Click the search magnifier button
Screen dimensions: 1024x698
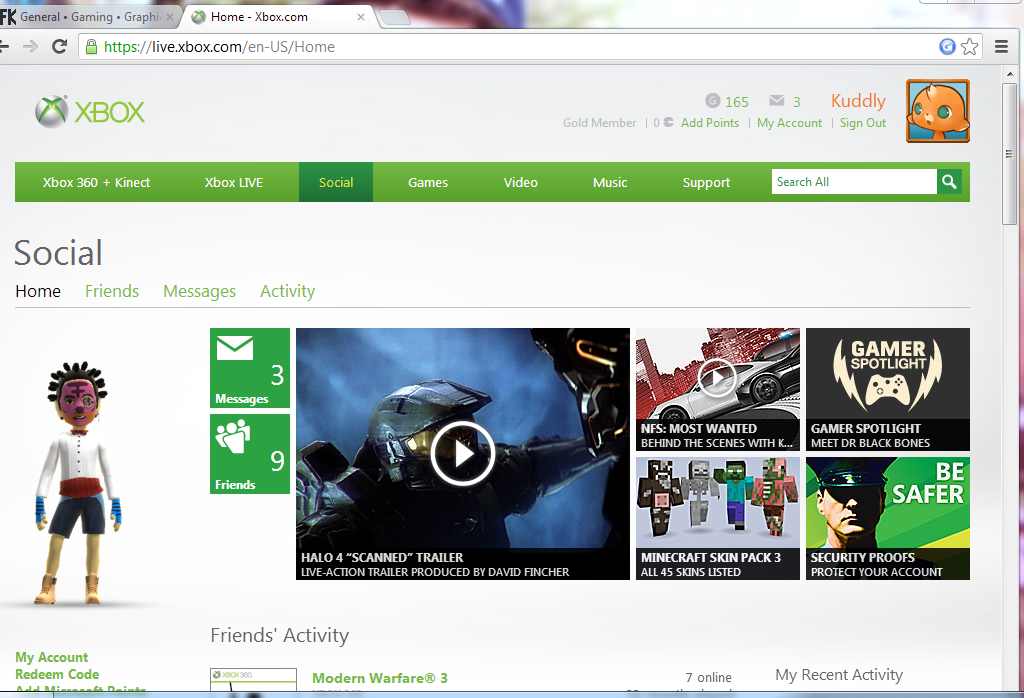pos(950,182)
